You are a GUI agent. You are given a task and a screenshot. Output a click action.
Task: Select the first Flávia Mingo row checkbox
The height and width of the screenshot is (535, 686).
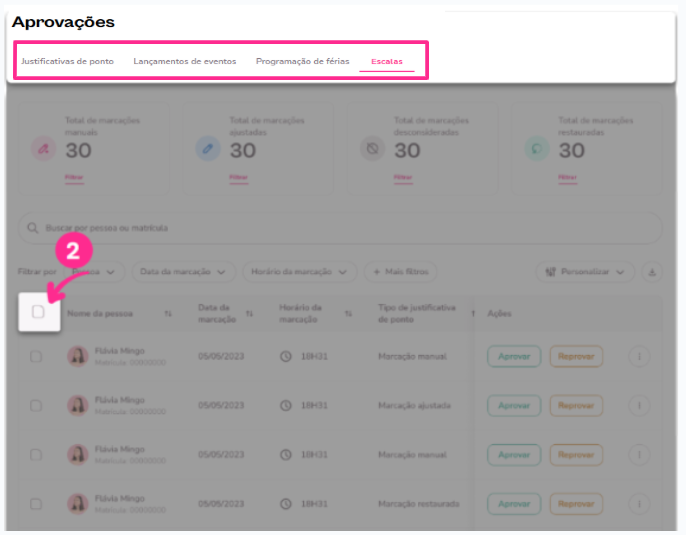36,356
